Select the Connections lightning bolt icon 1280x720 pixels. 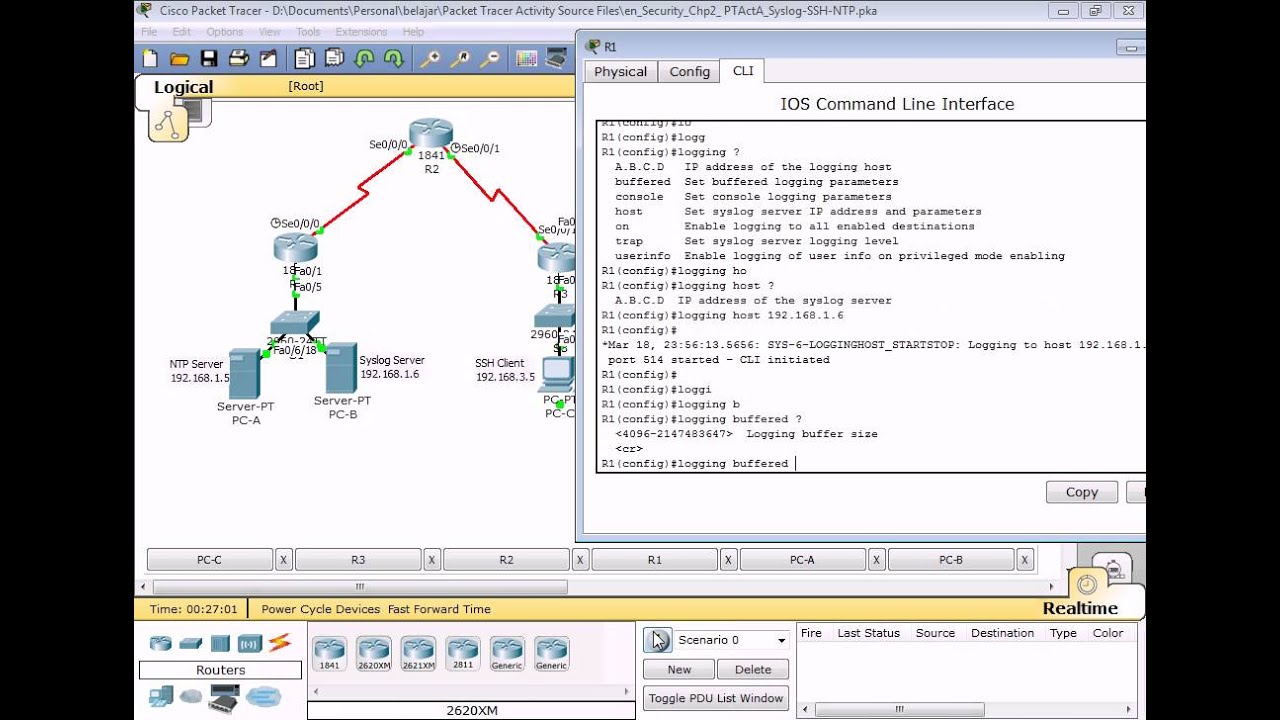coord(279,642)
